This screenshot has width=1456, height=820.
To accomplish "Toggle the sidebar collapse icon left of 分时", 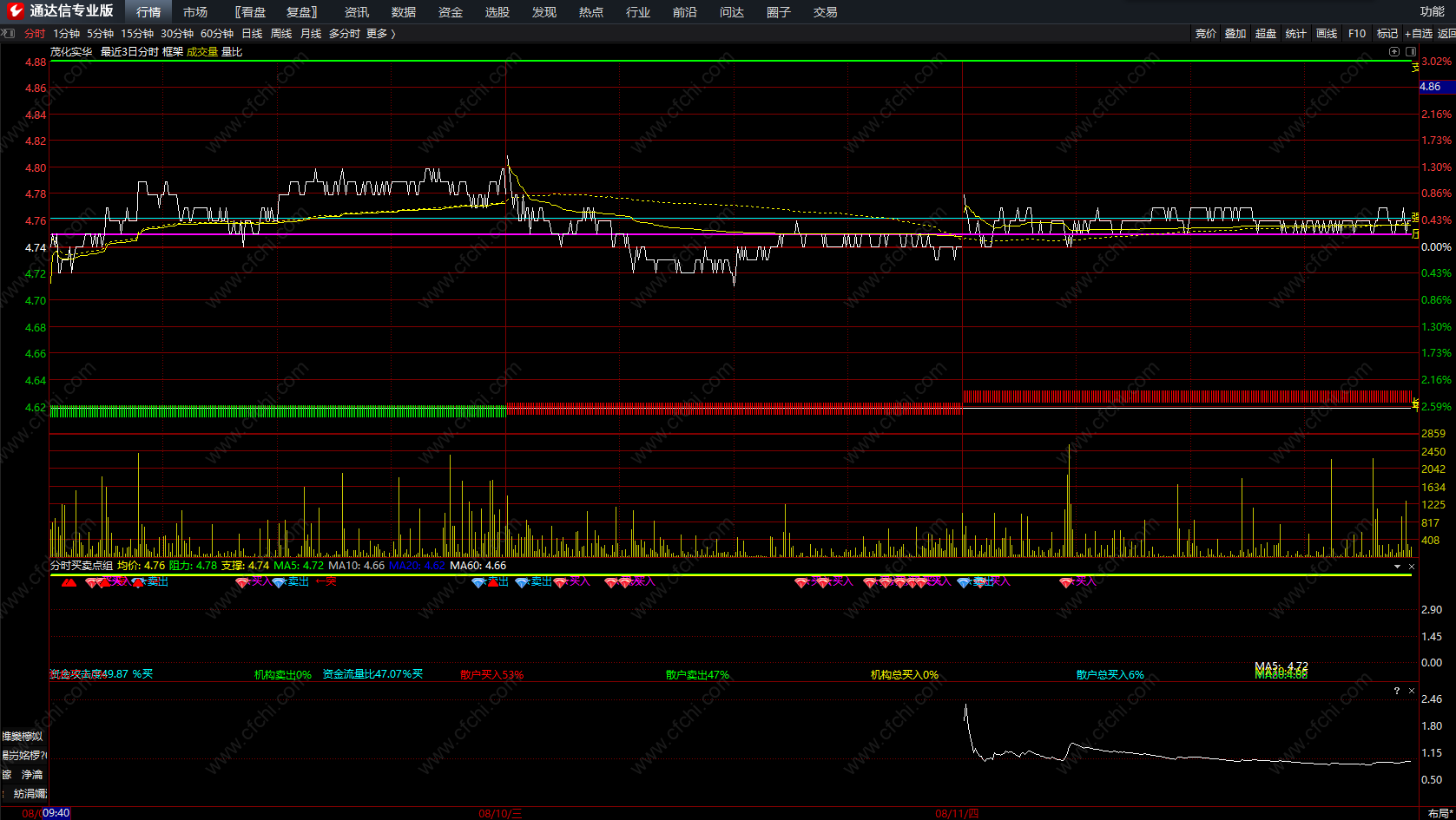I will (9, 33).
